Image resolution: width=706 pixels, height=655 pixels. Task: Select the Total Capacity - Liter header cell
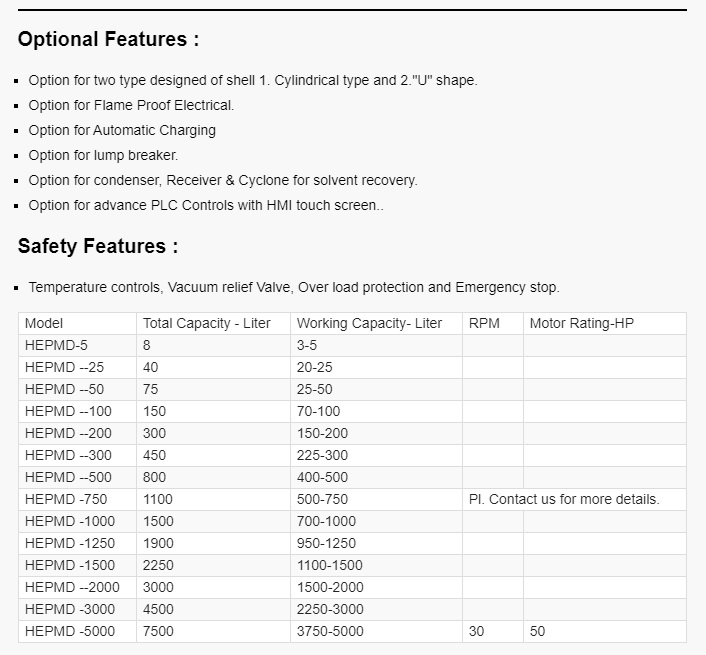click(x=207, y=324)
